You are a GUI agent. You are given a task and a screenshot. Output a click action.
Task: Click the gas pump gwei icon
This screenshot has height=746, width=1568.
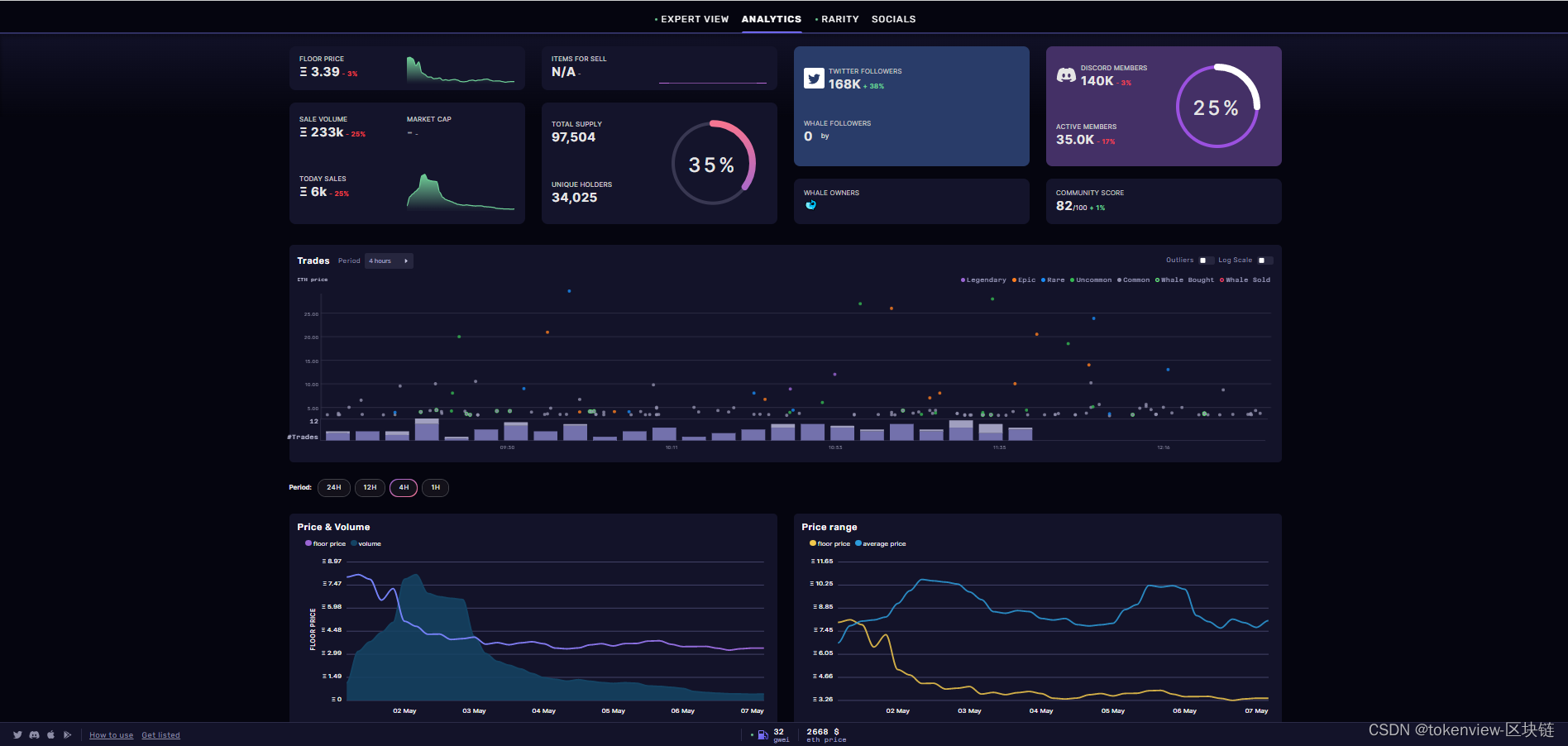(x=762, y=734)
